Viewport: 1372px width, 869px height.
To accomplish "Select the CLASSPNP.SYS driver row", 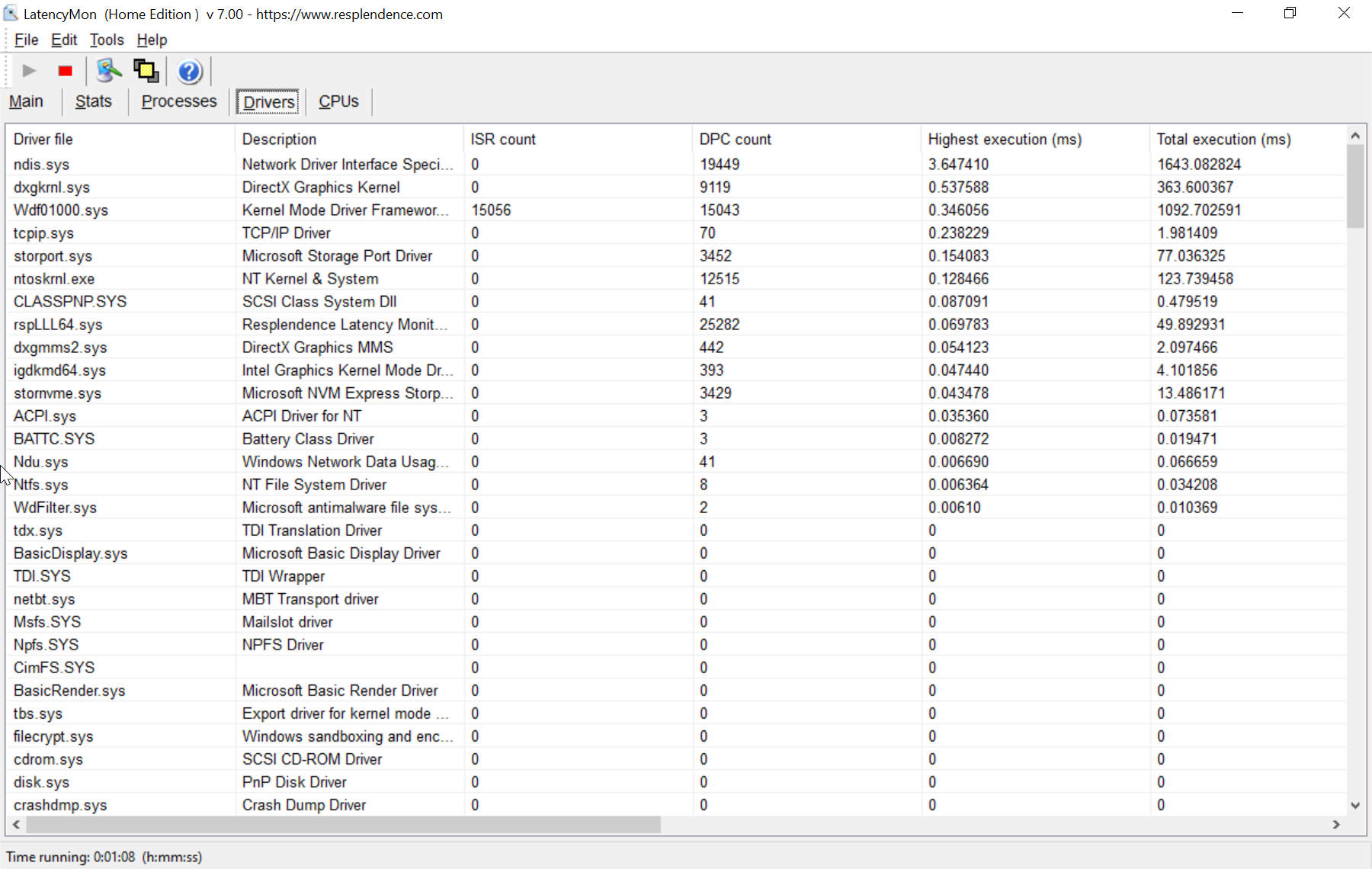I will click(x=676, y=302).
